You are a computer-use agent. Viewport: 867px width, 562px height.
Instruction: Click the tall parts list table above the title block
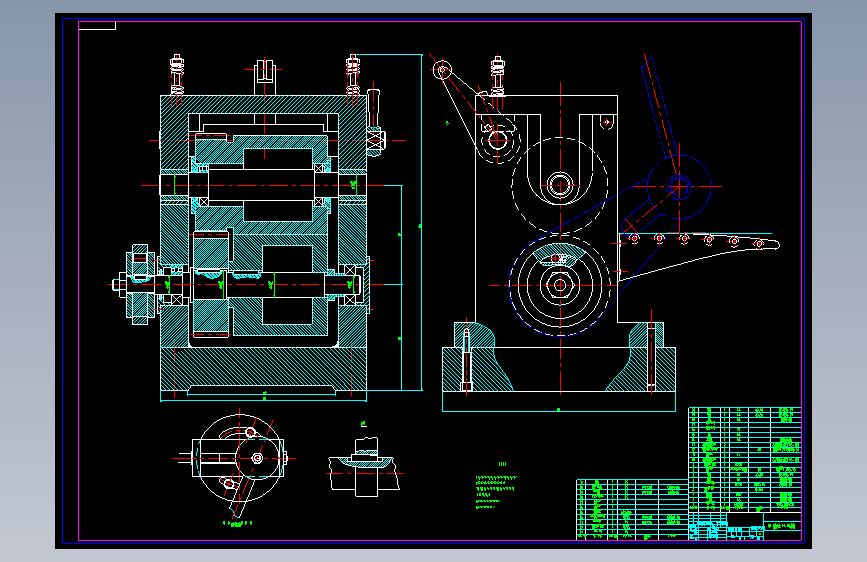click(745, 460)
